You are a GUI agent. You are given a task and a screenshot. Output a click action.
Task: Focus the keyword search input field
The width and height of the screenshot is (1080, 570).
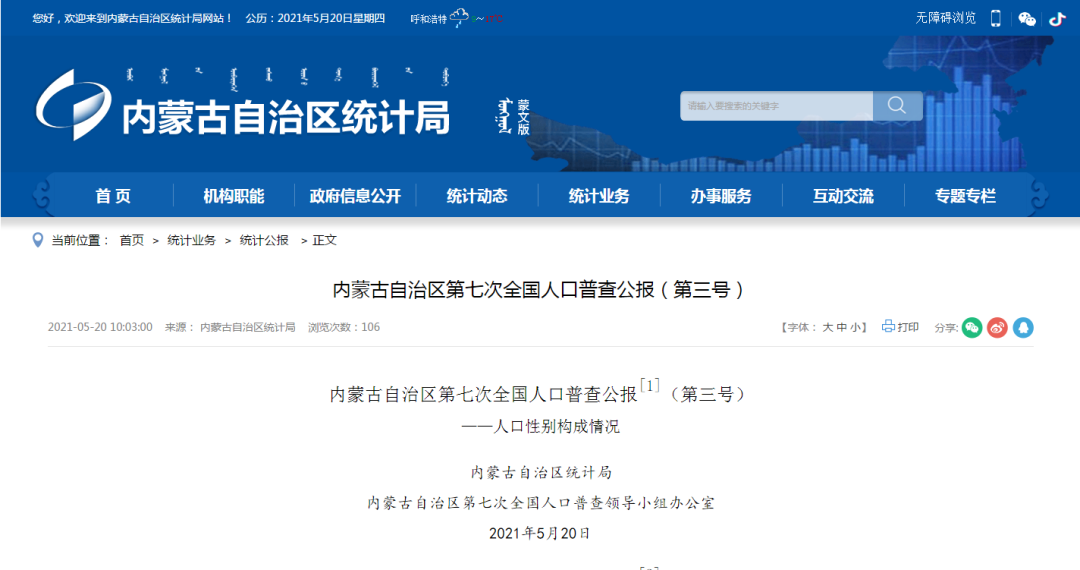776,105
